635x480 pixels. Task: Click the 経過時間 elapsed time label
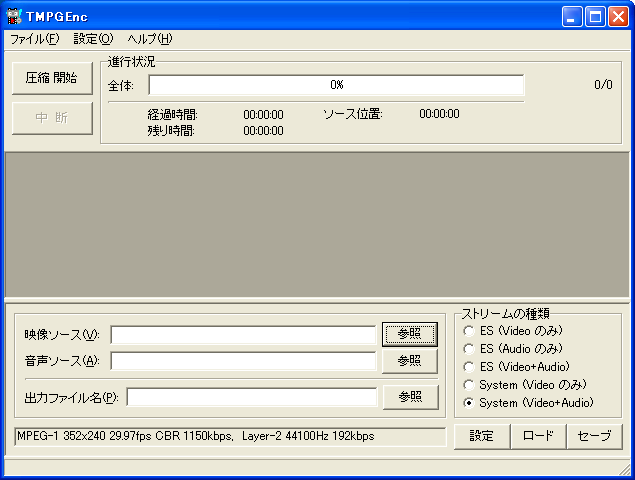pos(173,115)
